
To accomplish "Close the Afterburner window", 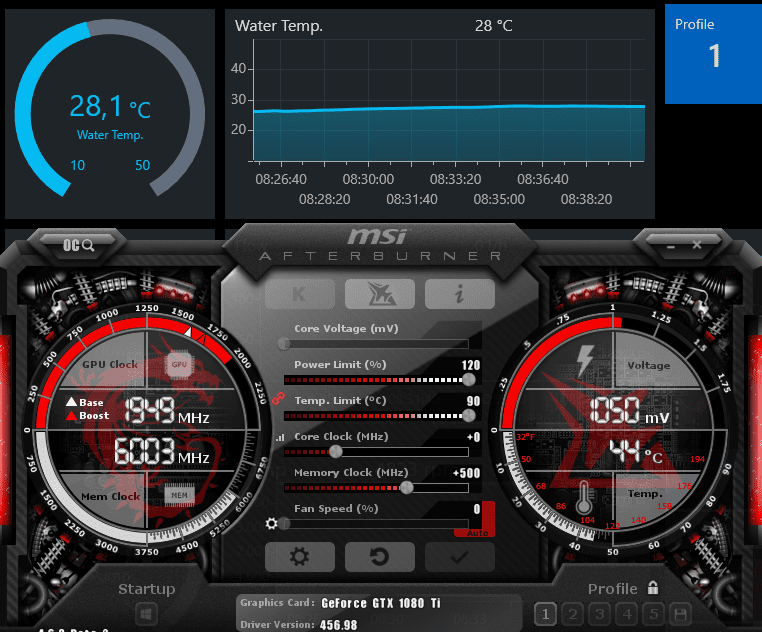I will [697, 245].
